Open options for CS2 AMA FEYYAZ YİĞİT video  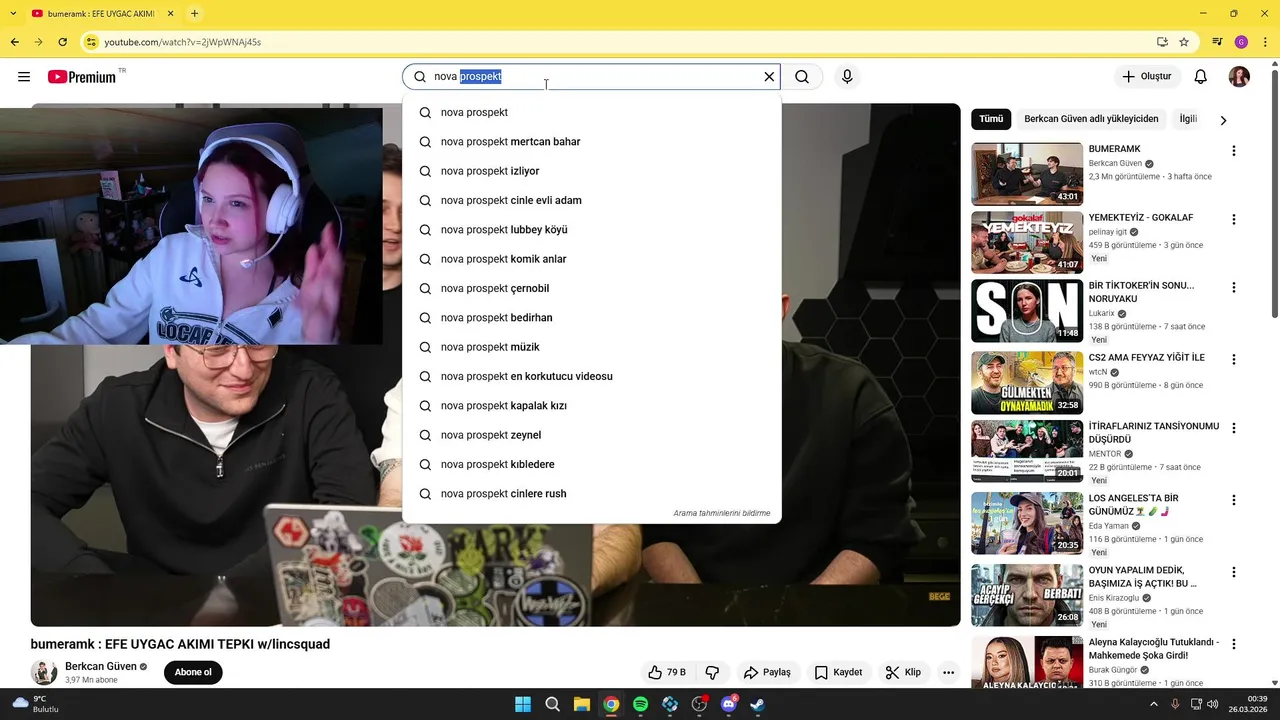1234,359
